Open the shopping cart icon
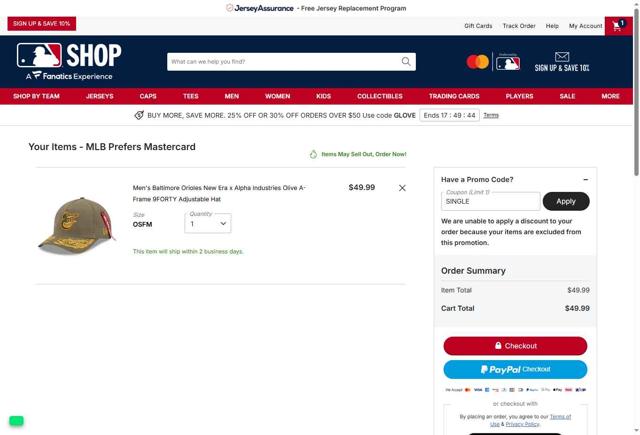This screenshot has width=640, height=435. tap(618, 26)
